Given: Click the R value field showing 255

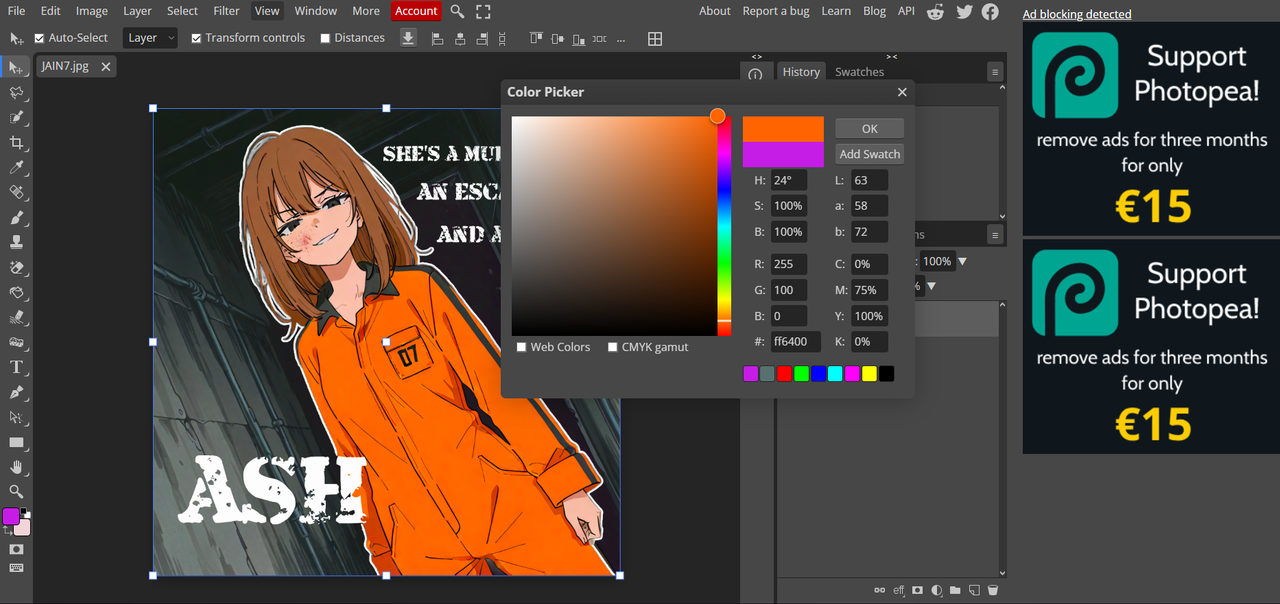Looking at the screenshot, I should 789,264.
